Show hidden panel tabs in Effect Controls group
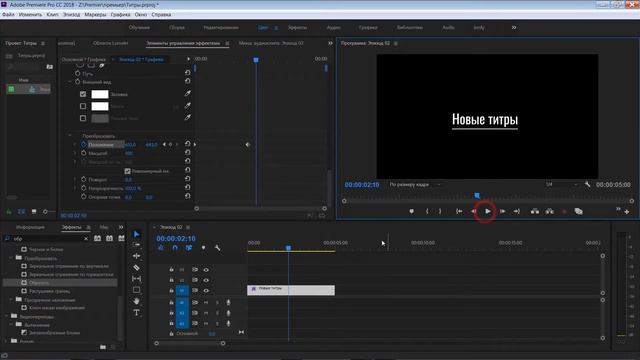Viewport: 640px width, 360px height. pyautogui.click(x=330, y=43)
